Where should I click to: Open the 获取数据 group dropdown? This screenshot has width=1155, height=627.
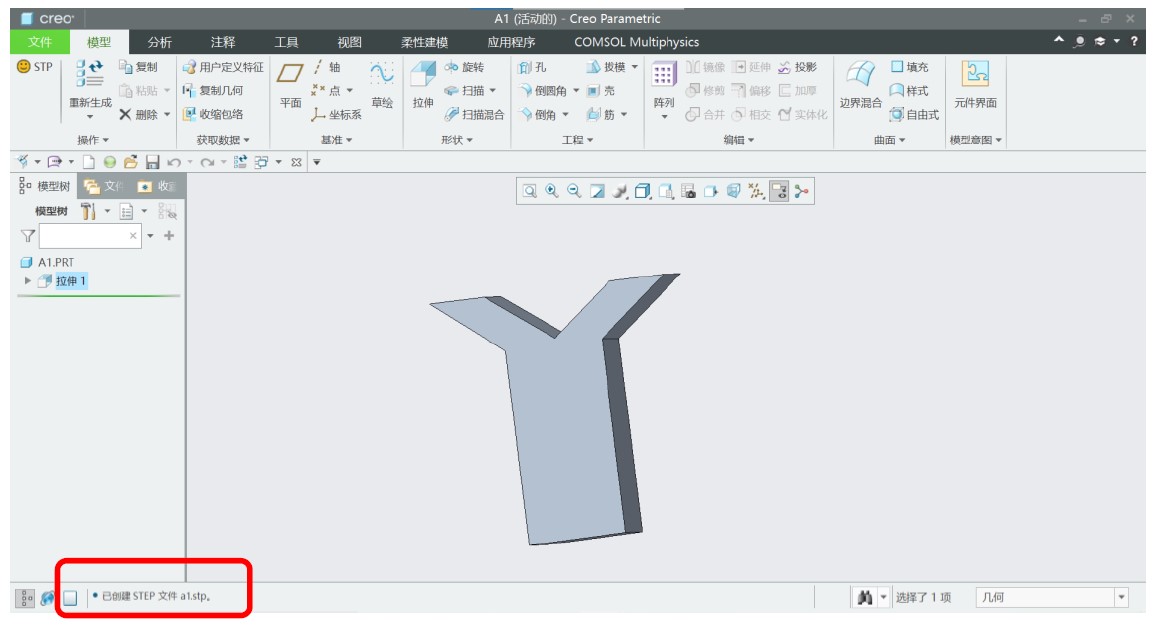pos(223,140)
